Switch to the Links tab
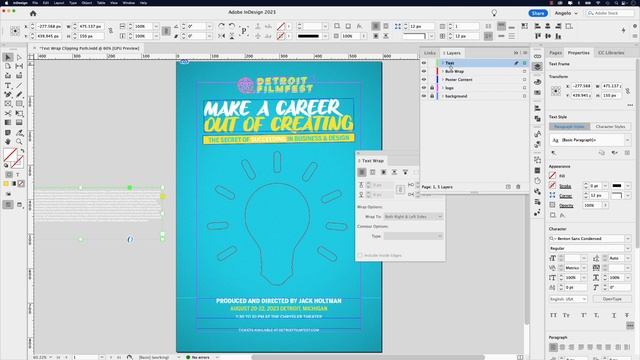 (x=430, y=53)
